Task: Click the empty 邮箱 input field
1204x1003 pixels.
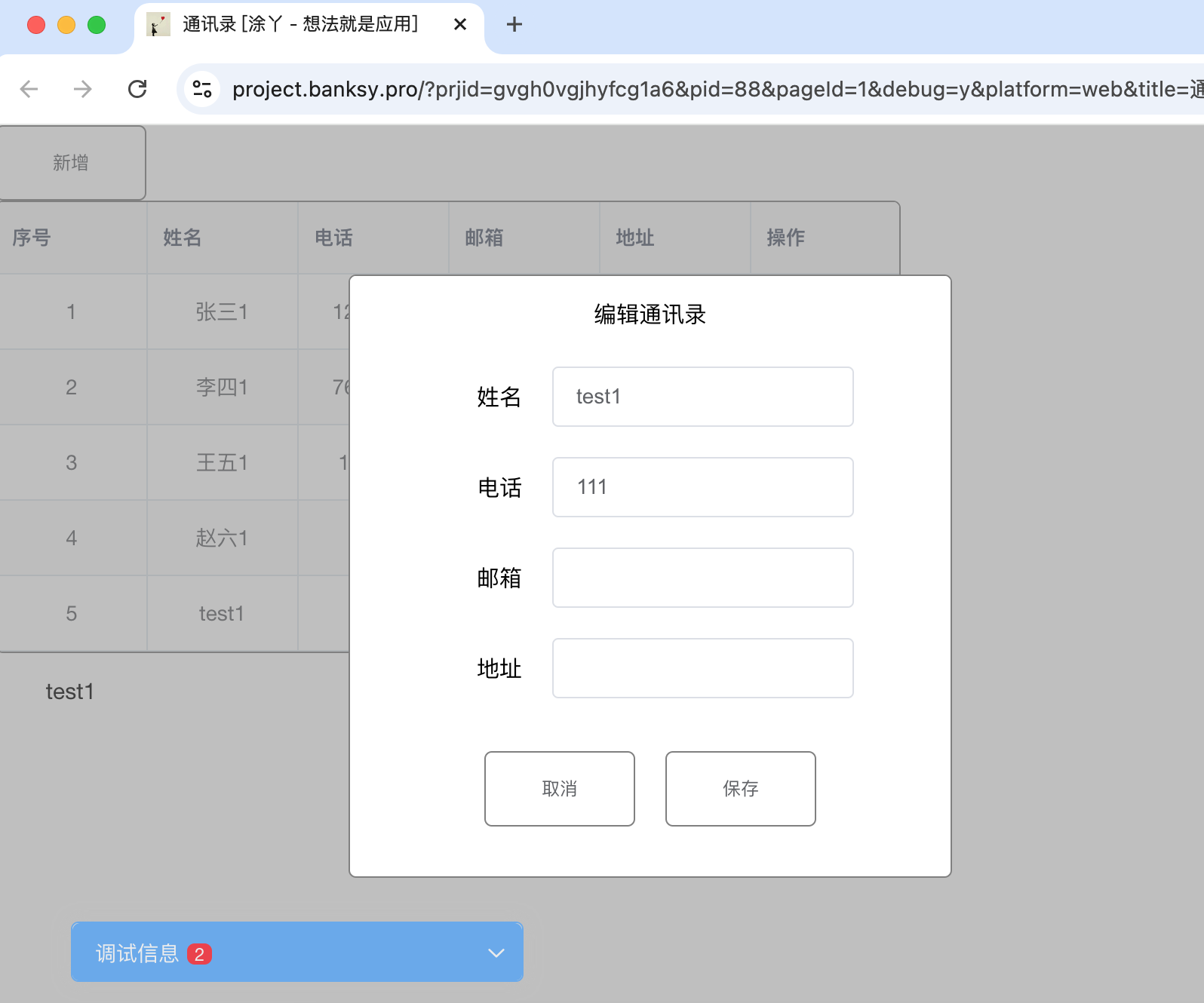Action: click(703, 578)
